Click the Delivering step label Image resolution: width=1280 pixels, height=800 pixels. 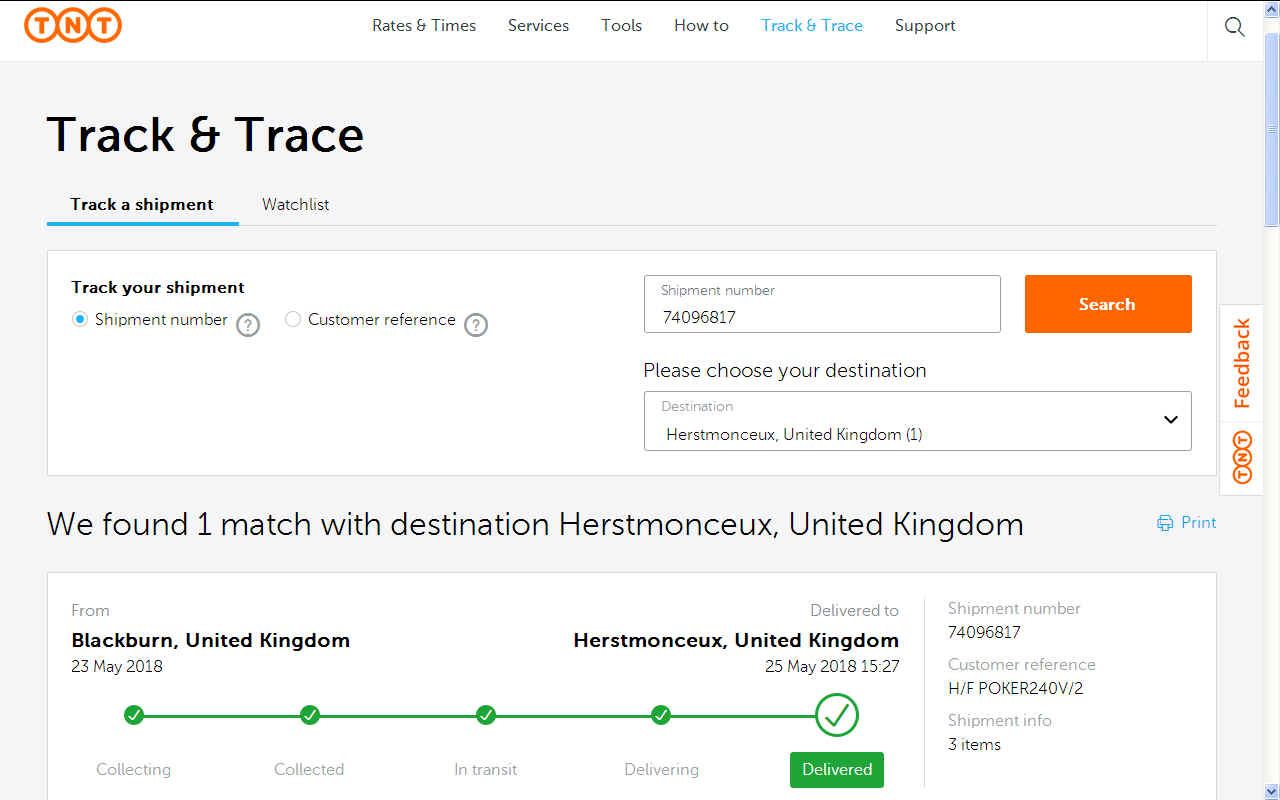[661, 770]
